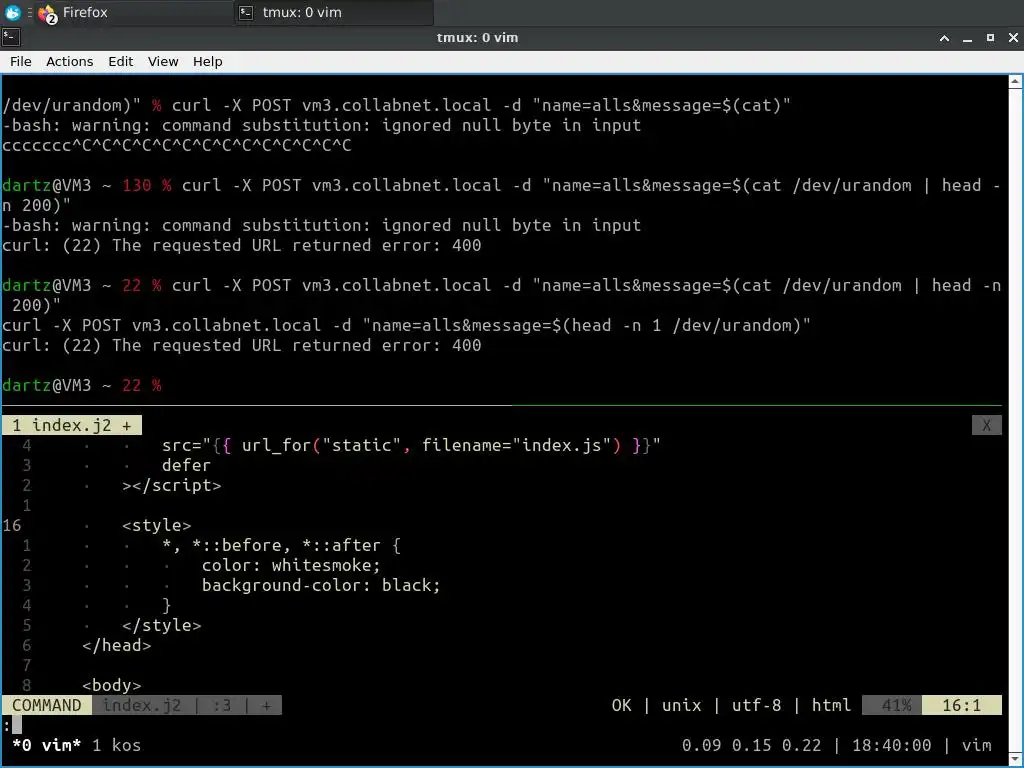Select the 1 kos tmux window

tap(116, 745)
